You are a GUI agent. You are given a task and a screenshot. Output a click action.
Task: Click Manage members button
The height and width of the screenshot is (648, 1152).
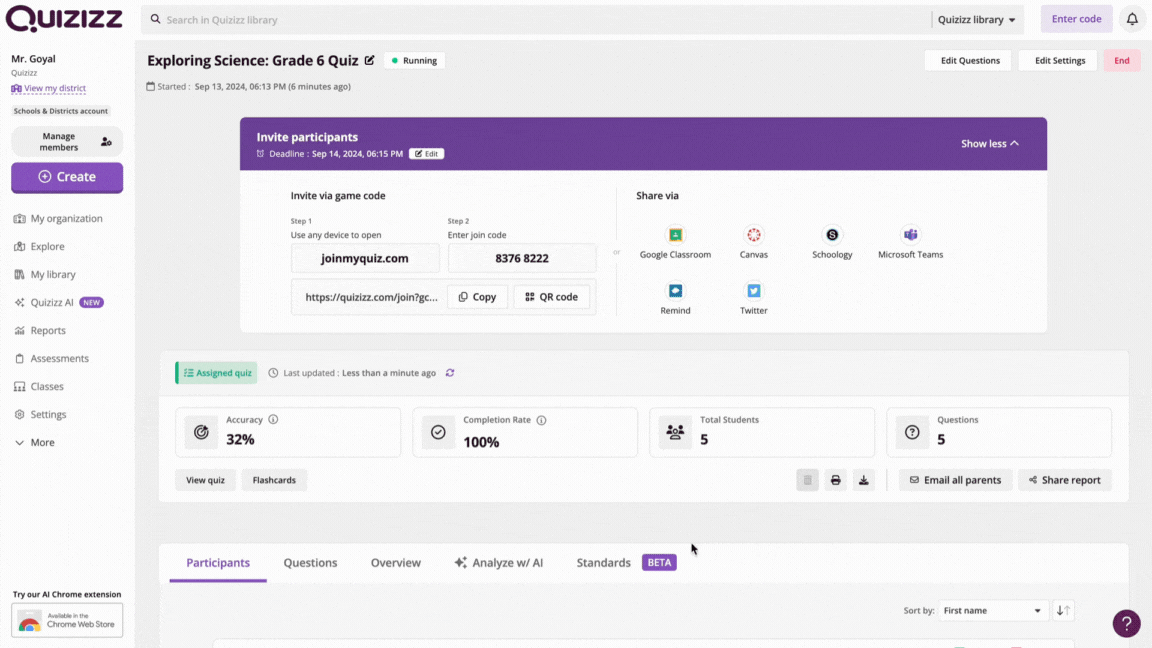pyautogui.click(x=67, y=142)
